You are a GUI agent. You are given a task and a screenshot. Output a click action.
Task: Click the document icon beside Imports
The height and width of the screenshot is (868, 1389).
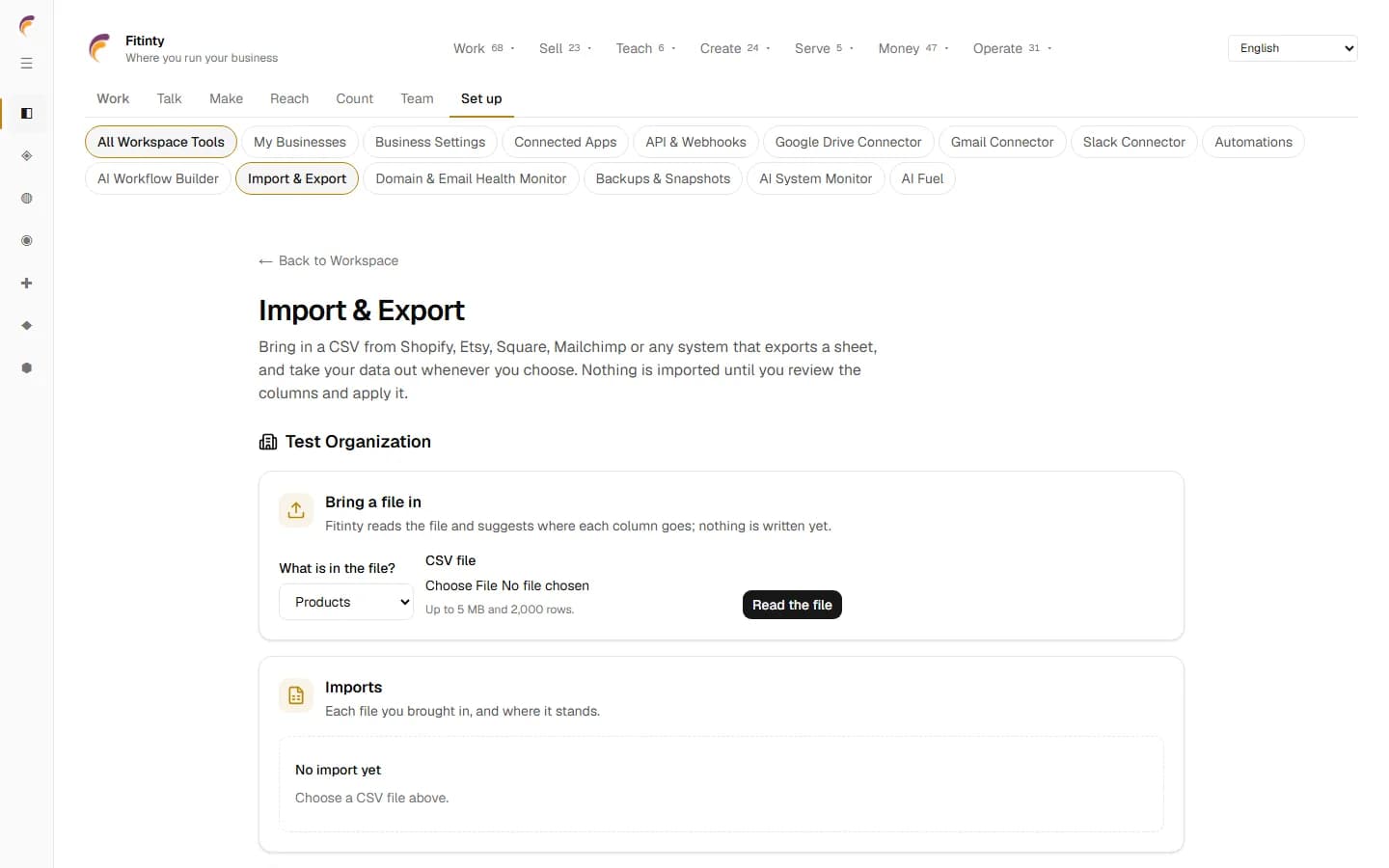[x=296, y=695]
